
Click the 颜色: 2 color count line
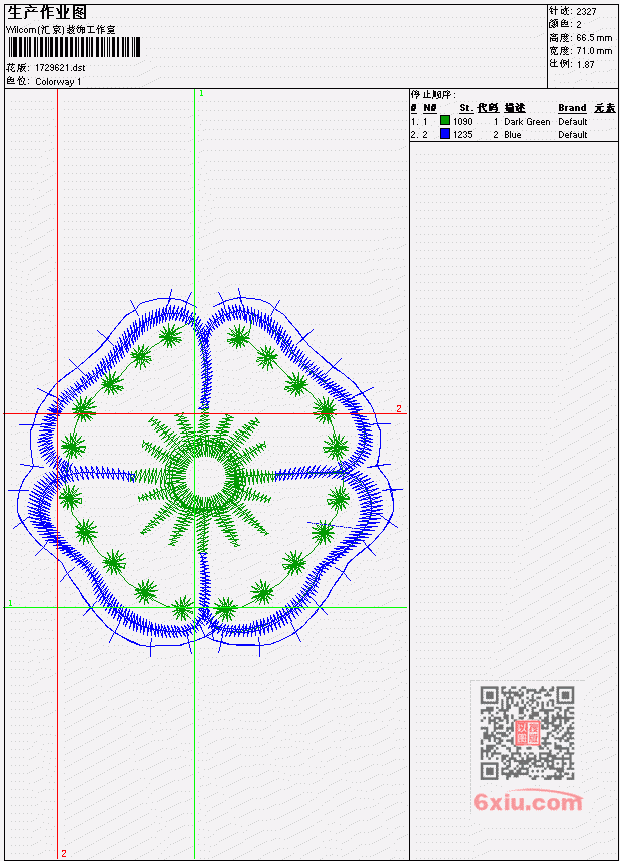(x=565, y=24)
